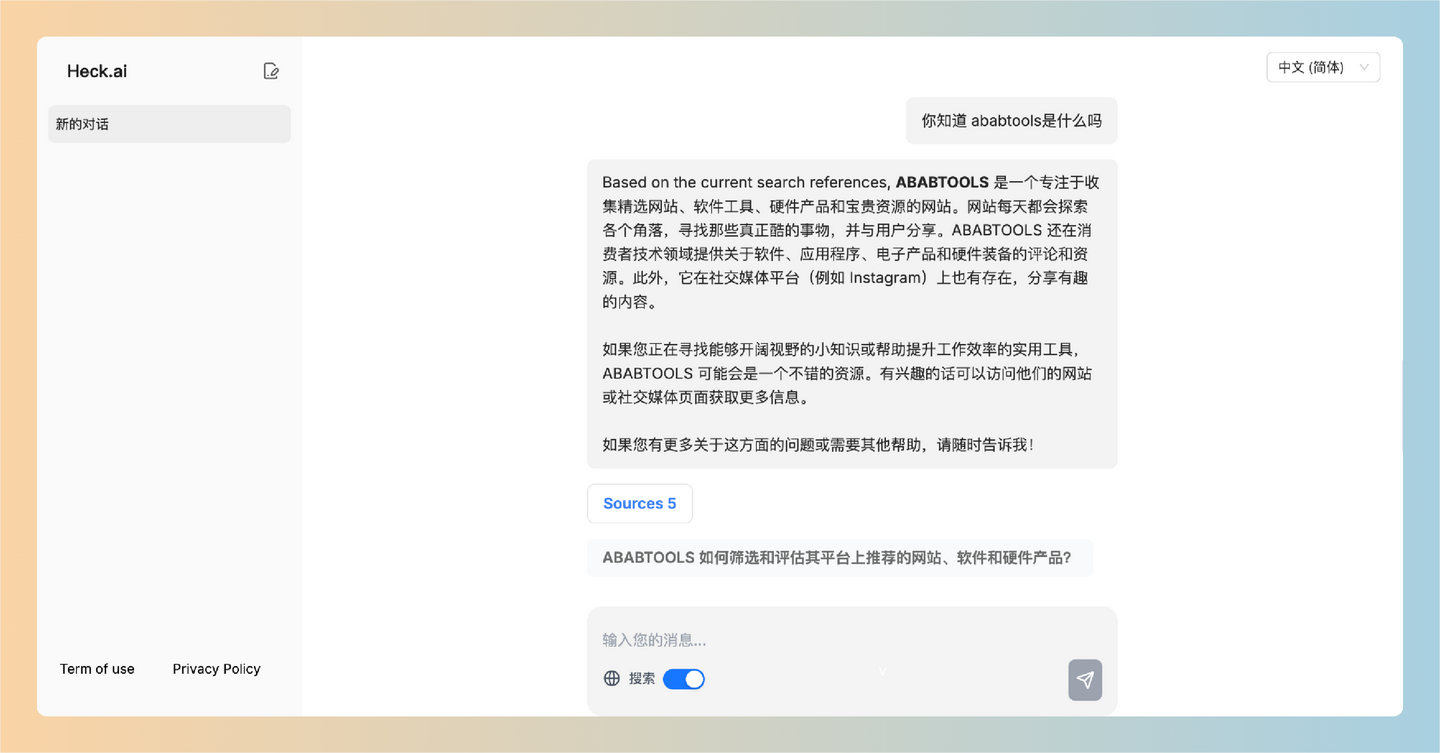Open the 中文 (简体) language dropdown
1440x753 pixels.
click(x=1323, y=67)
